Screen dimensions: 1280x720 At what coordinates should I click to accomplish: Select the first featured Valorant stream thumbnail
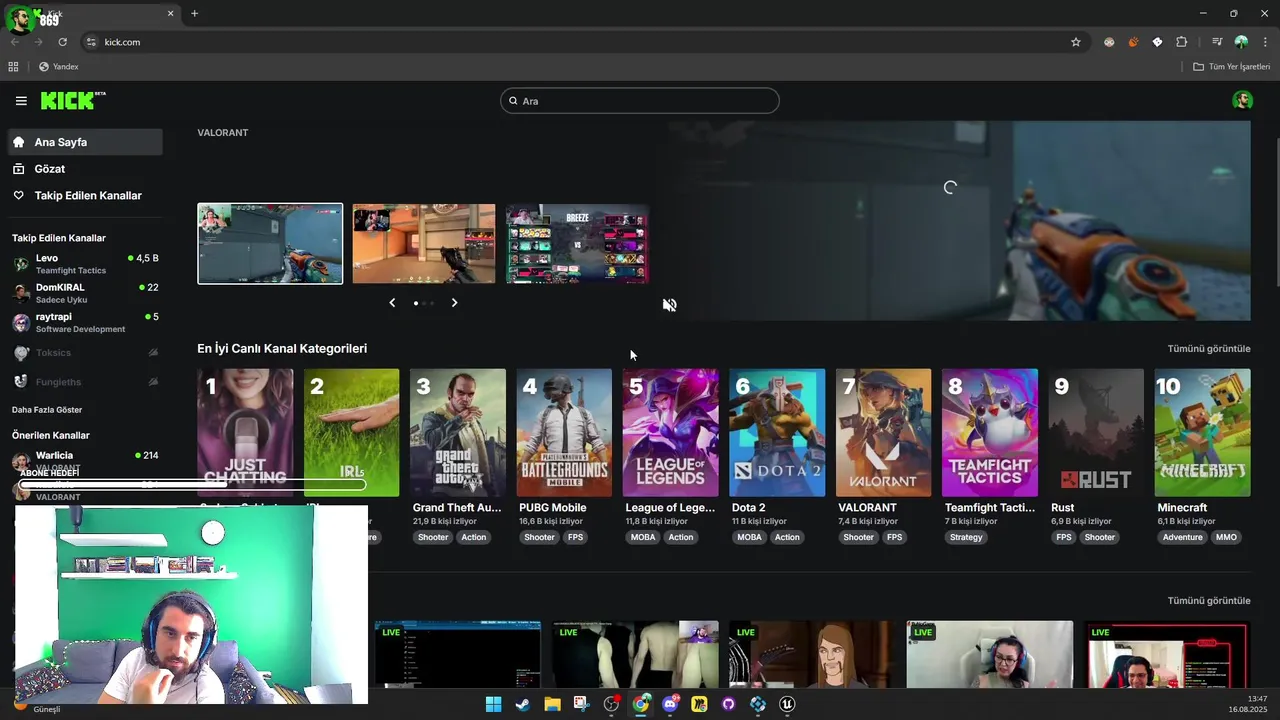(270, 244)
